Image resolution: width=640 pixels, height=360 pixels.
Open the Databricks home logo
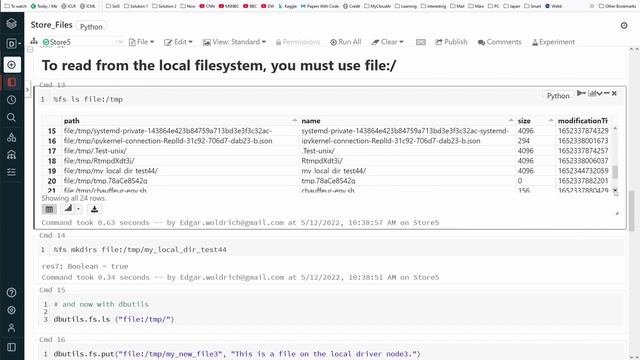tap(11, 24)
